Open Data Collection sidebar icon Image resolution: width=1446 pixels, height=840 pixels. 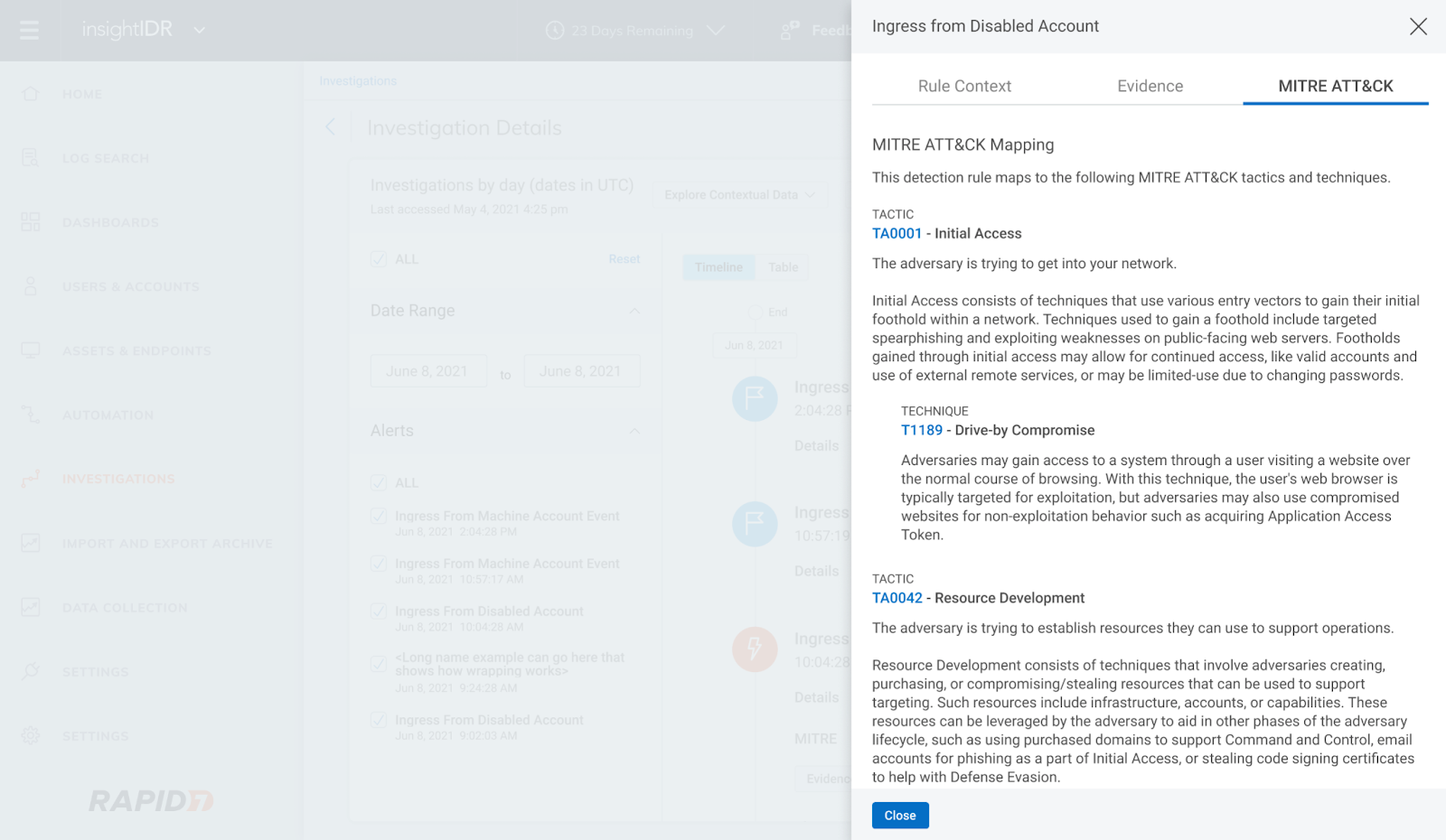31,607
